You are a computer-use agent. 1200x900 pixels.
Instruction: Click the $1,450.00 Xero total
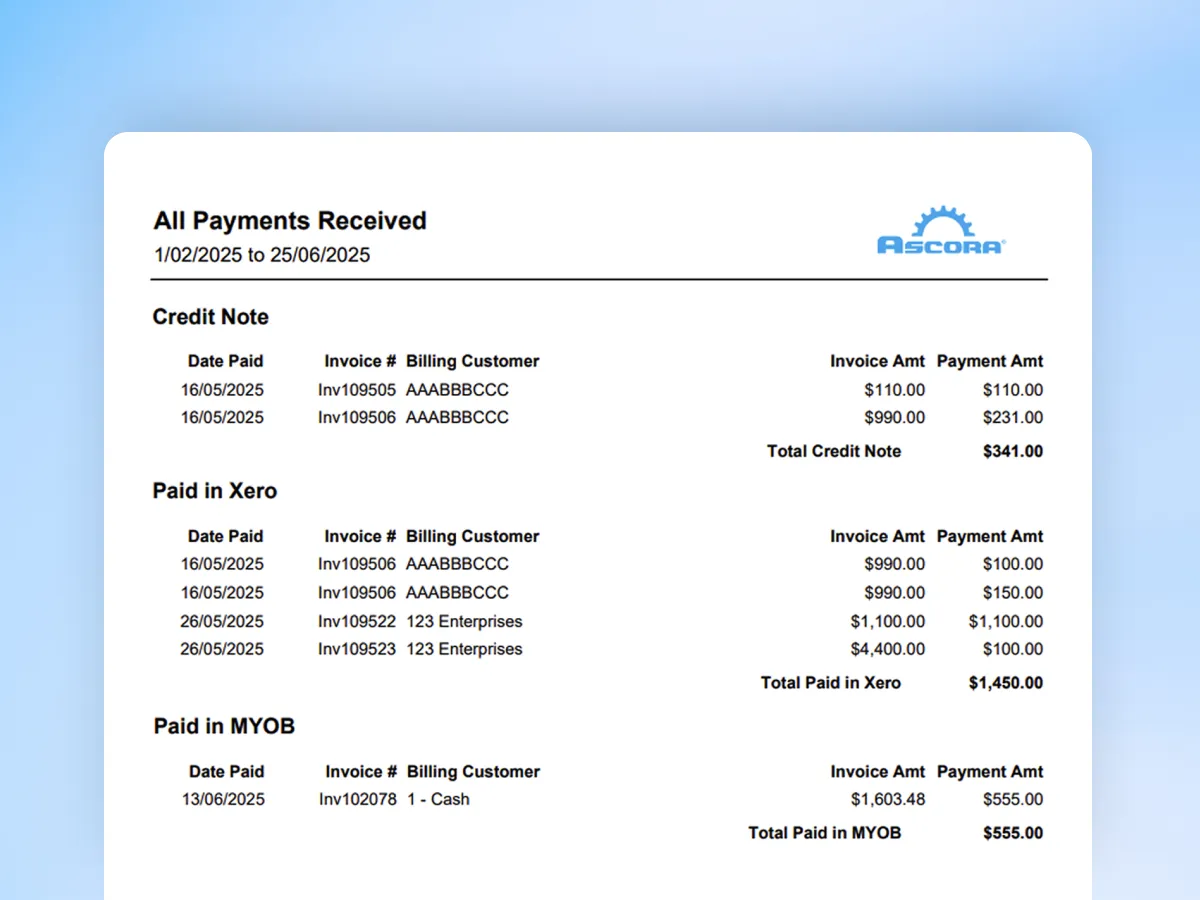click(1006, 683)
